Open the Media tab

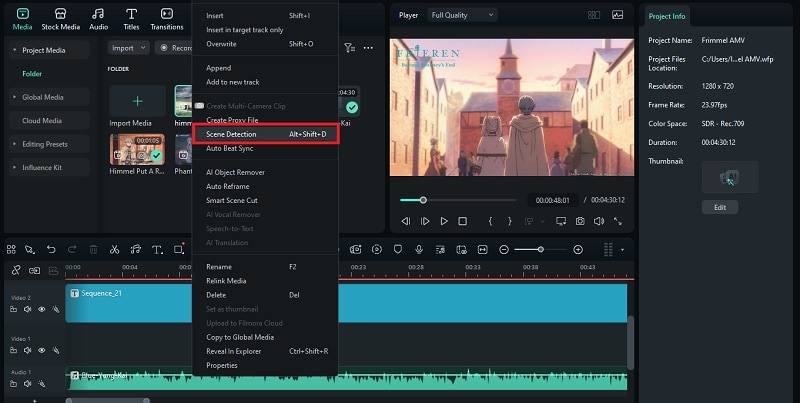(22, 19)
